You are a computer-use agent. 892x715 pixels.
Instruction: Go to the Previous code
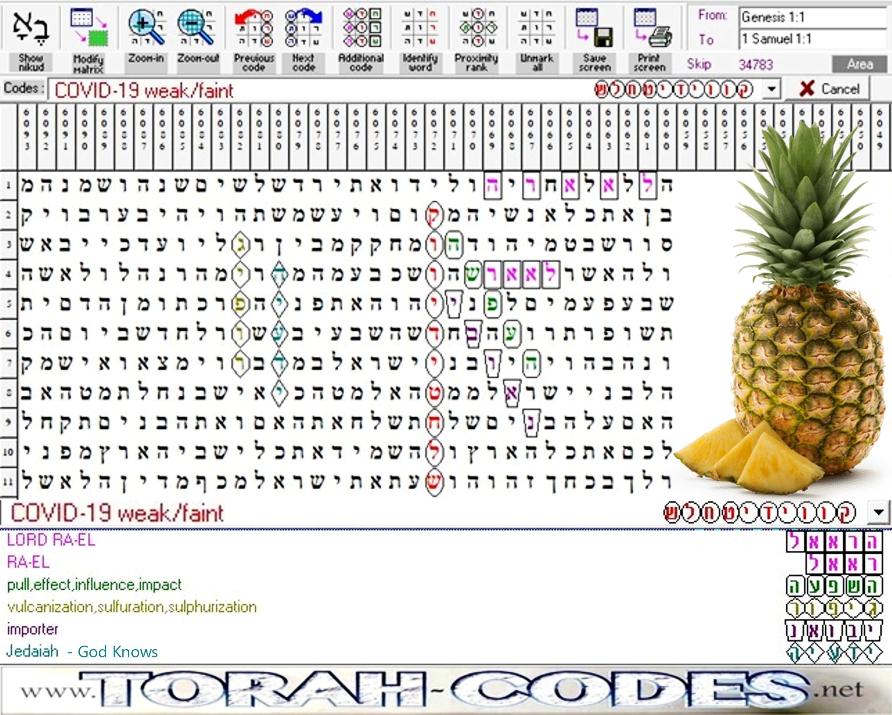point(254,39)
